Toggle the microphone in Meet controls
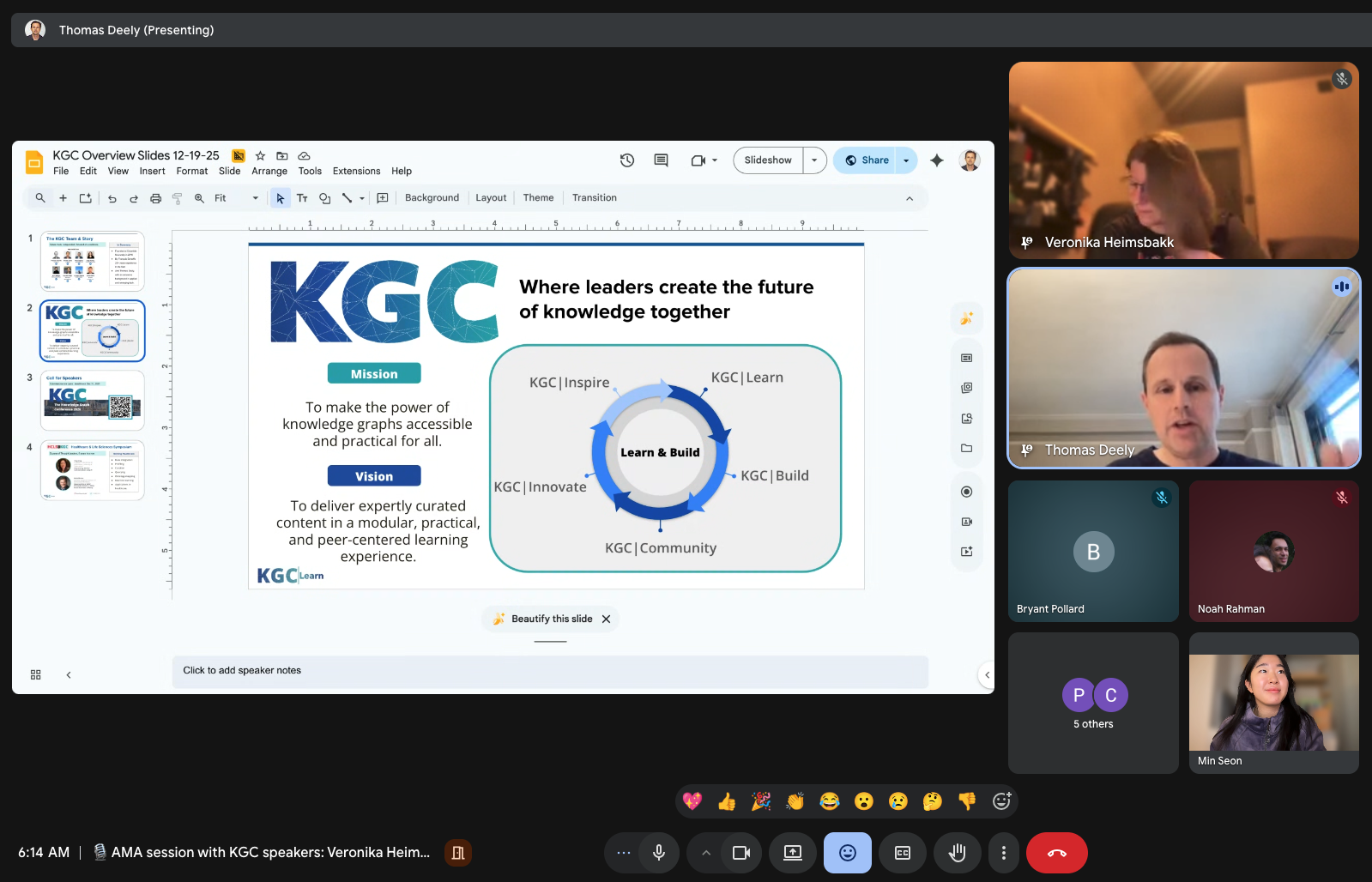 coord(659,853)
